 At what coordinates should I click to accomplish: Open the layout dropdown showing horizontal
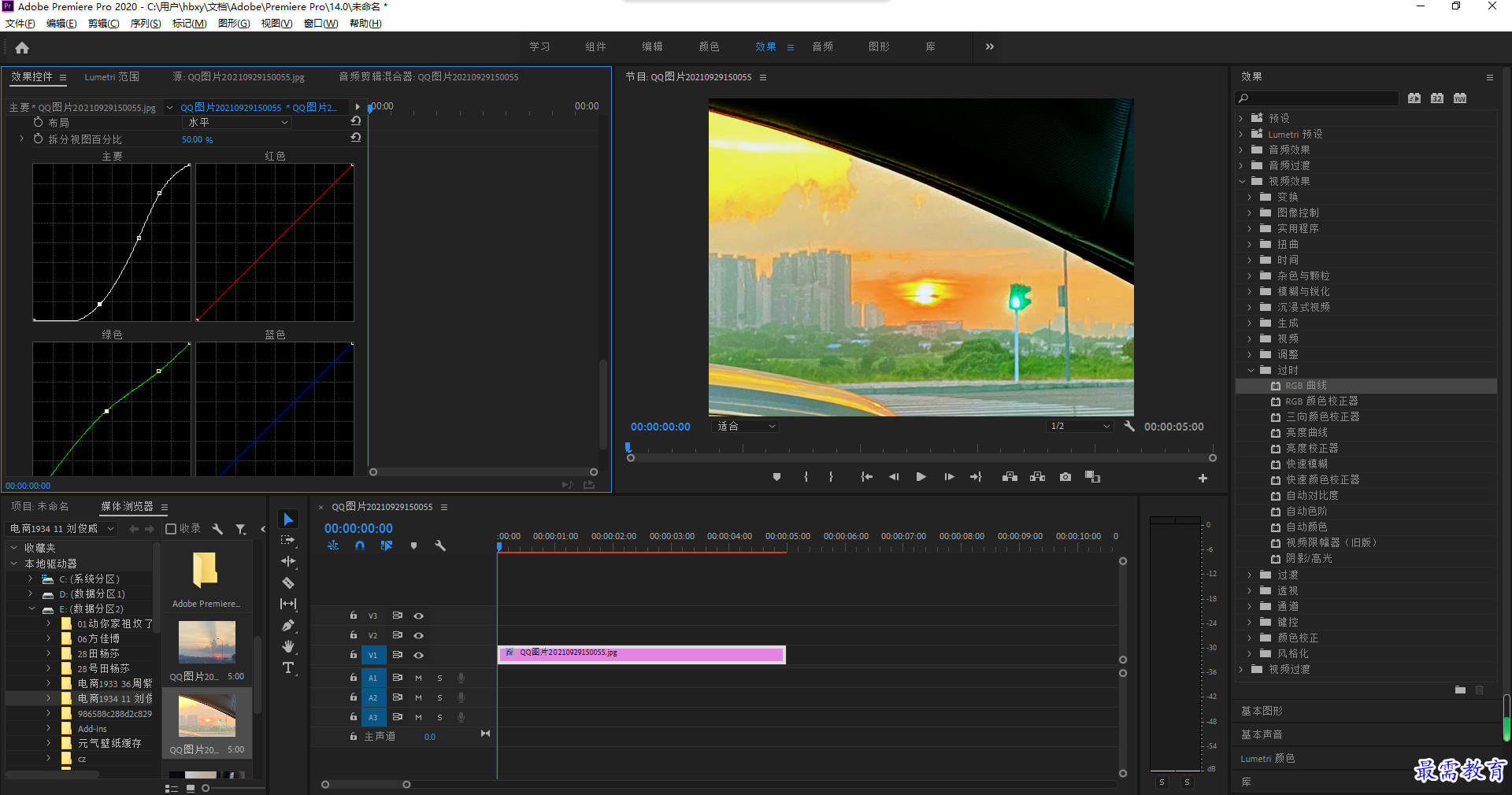(237, 123)
